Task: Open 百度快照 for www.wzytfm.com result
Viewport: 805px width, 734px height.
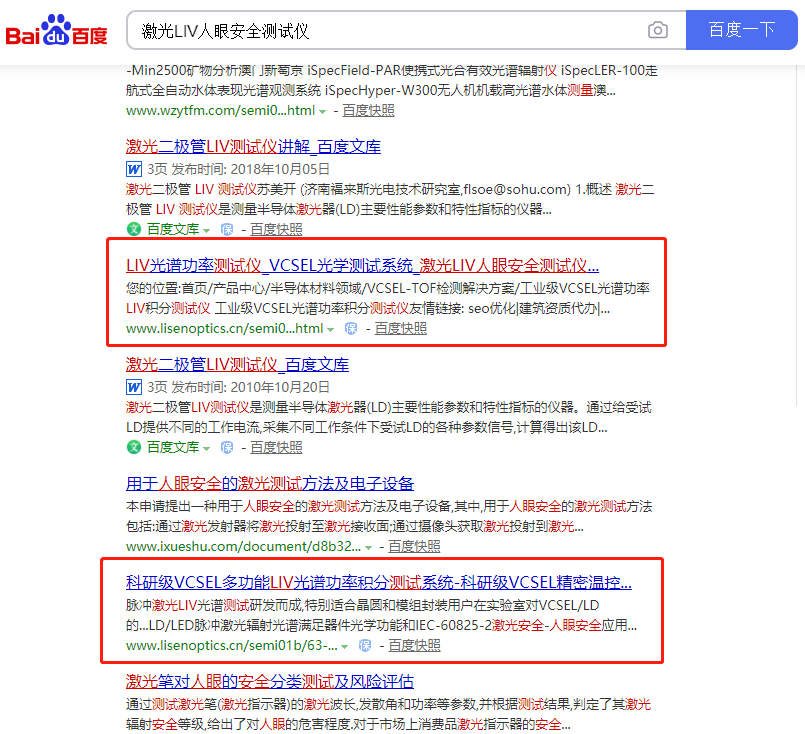Action: click(368, 110)
